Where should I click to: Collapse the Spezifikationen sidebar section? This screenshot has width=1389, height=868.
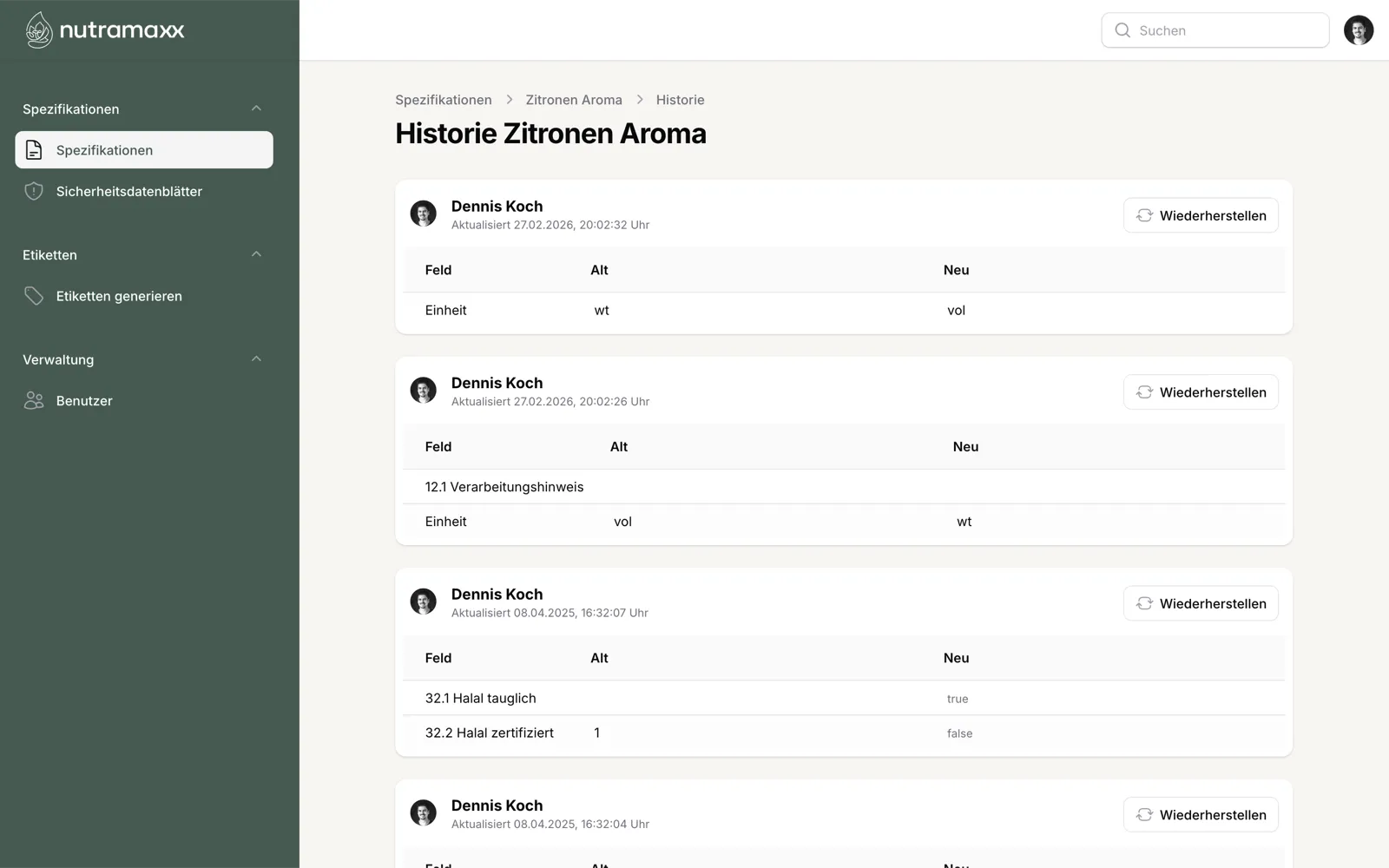click(256, 108)
